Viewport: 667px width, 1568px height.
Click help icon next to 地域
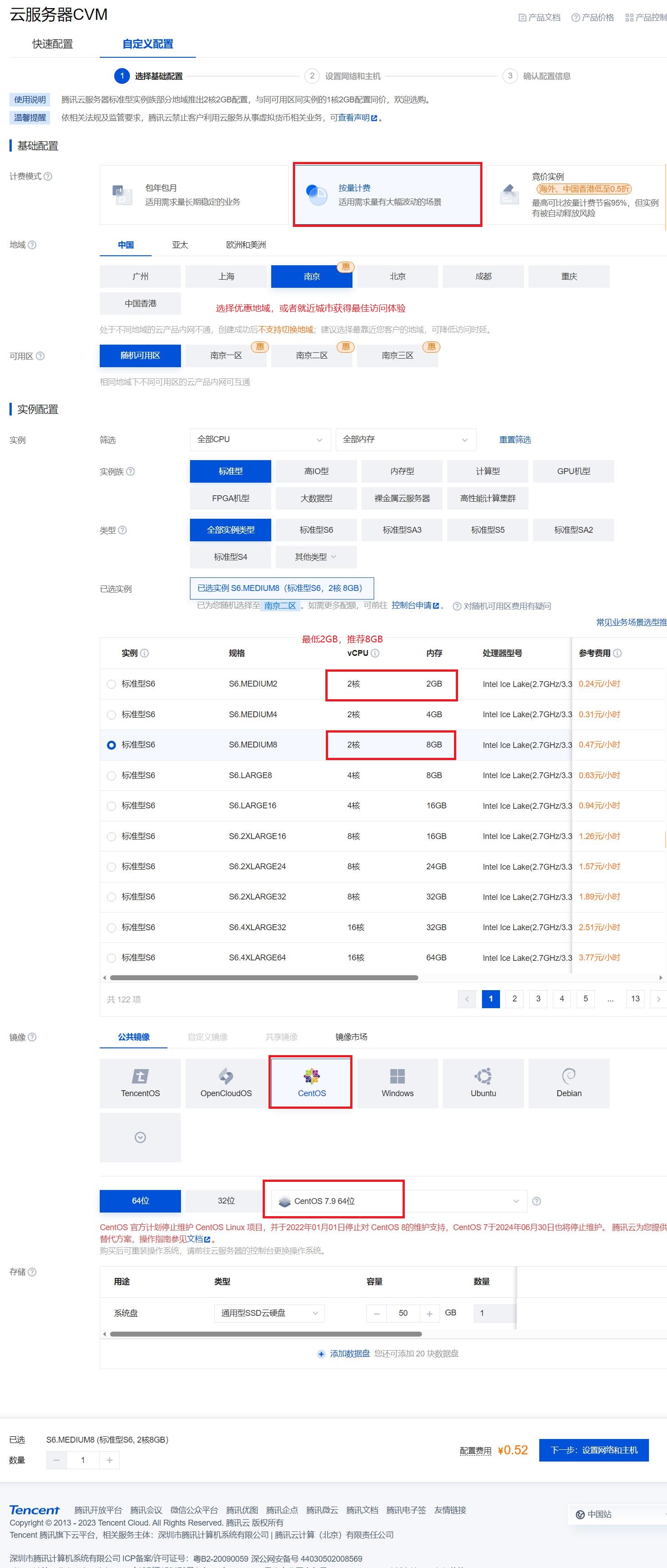pos(32,244)
